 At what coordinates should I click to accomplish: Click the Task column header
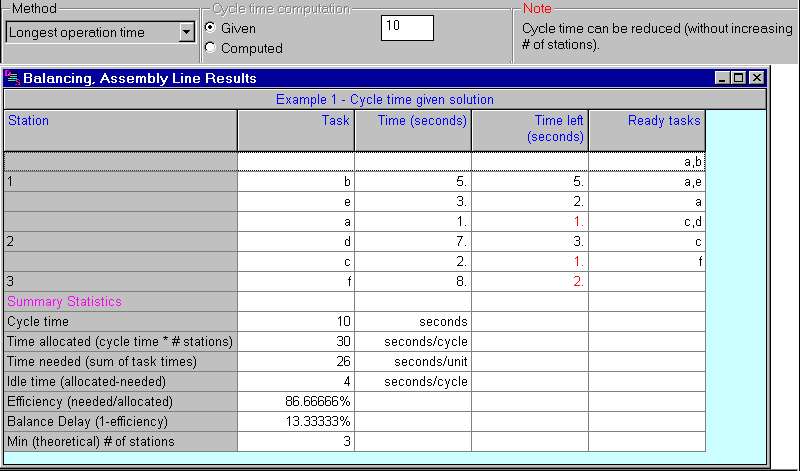tap(296, 129)
